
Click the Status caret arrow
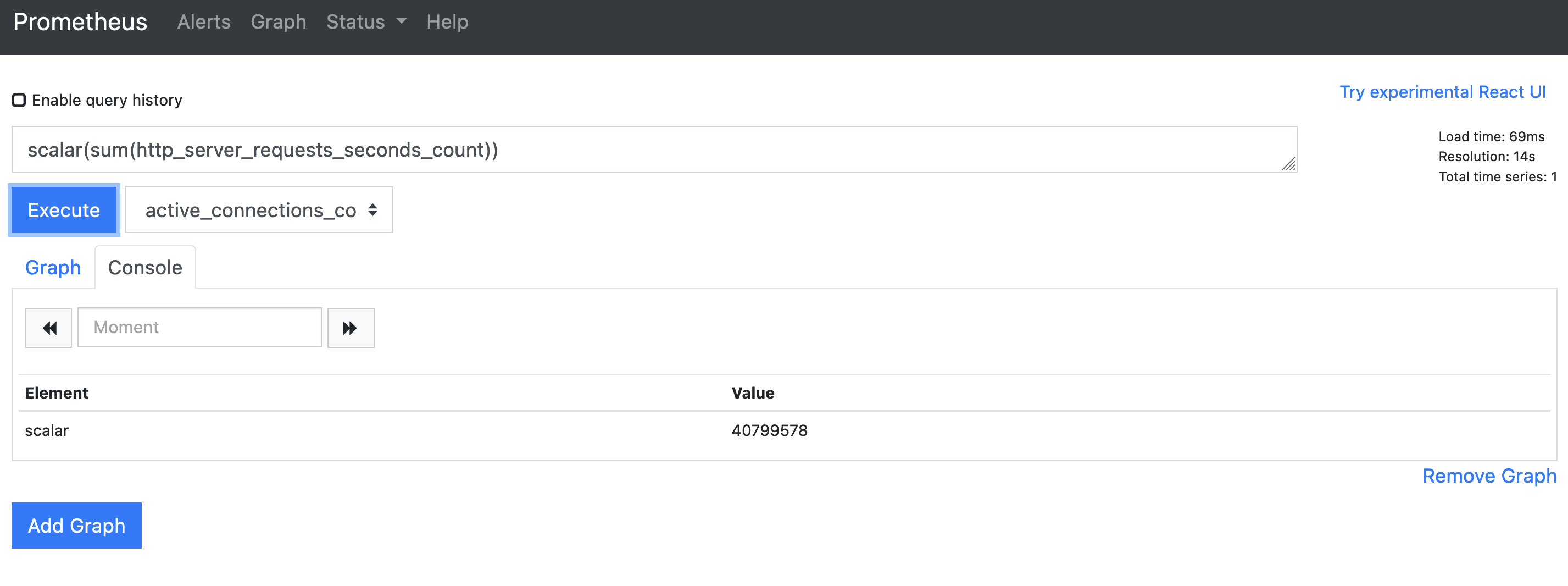click(401, 21)
